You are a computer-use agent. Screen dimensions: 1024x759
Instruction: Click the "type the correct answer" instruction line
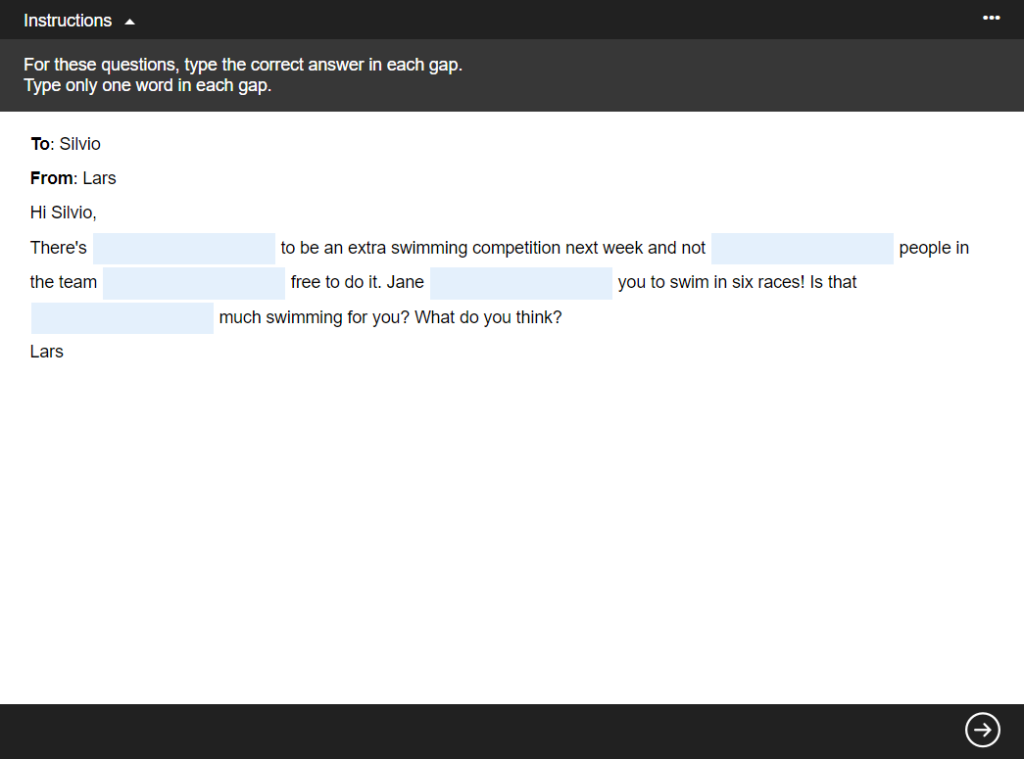point(243,65)
